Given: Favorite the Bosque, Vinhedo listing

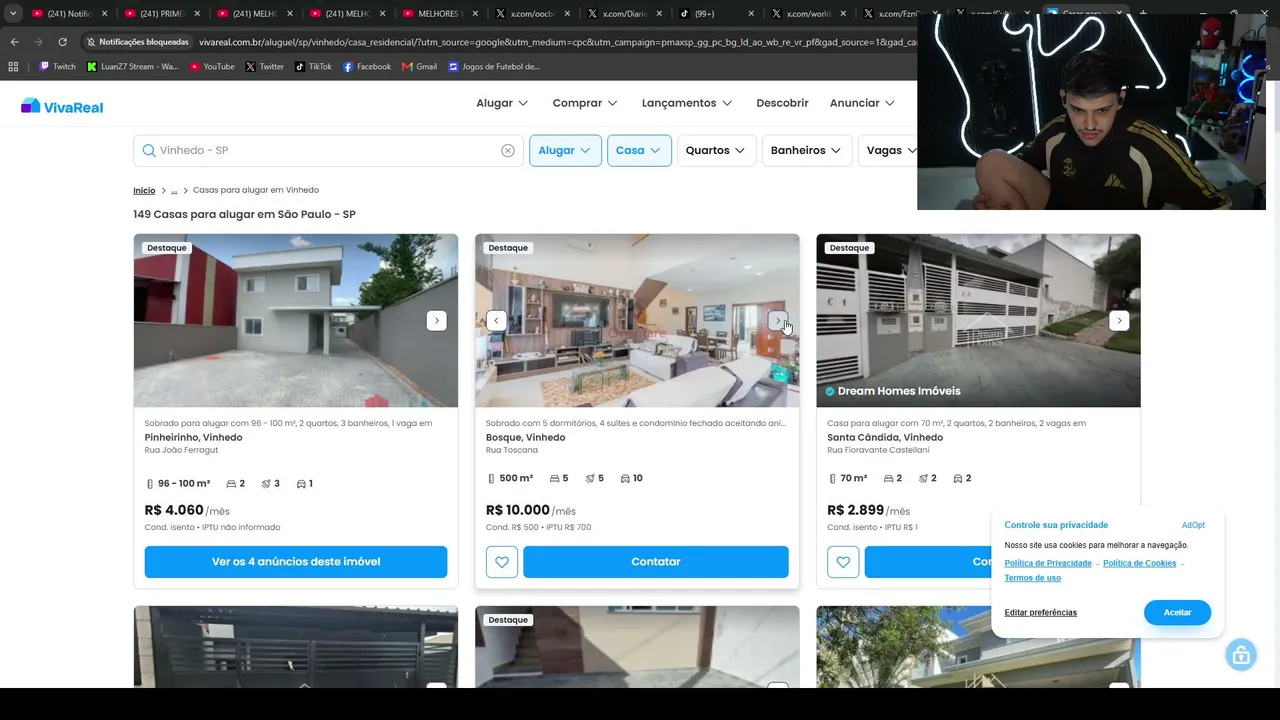Looking at the screenshot, I should pyautogui.click(x=502, y=562).
